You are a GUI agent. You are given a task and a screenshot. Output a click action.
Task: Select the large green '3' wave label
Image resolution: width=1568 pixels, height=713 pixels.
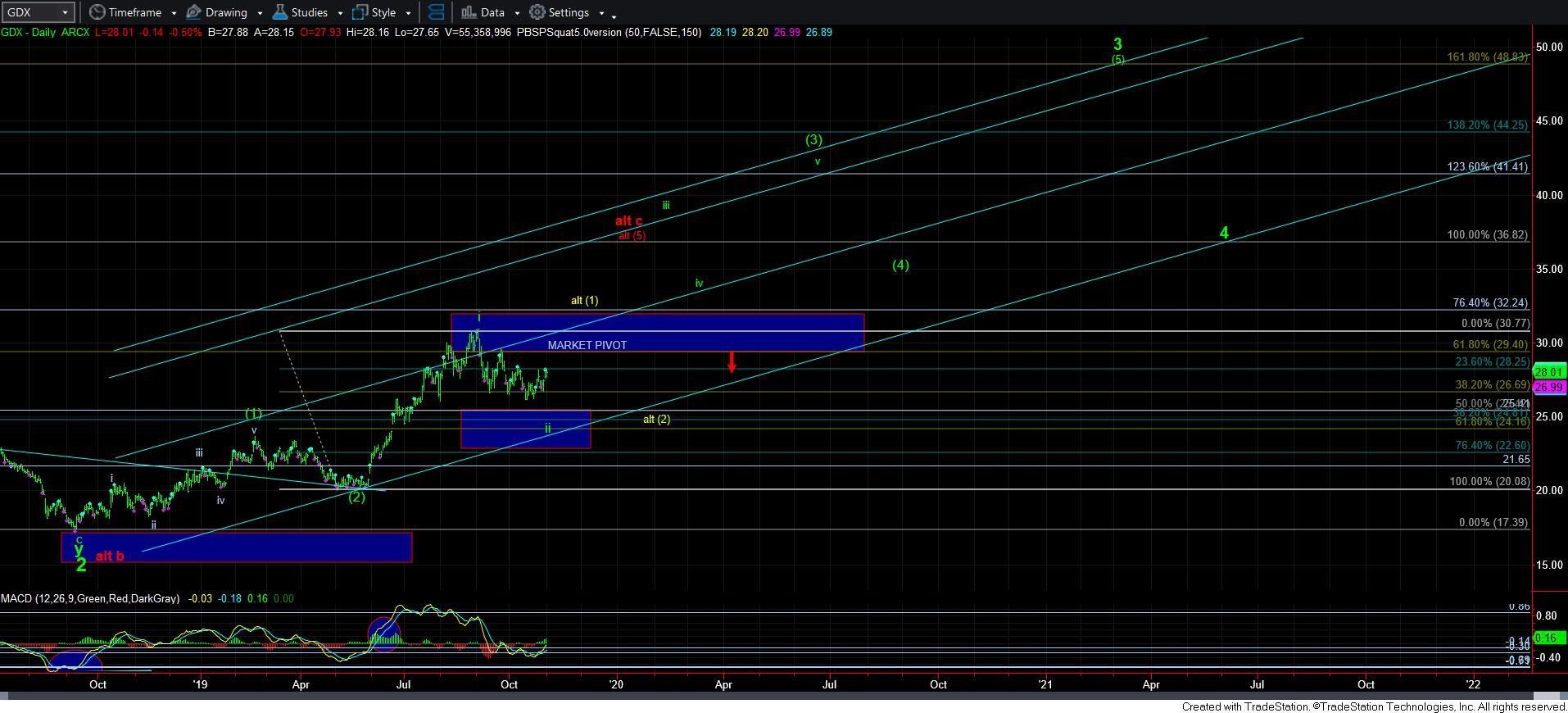click(x=1117, y=45)
